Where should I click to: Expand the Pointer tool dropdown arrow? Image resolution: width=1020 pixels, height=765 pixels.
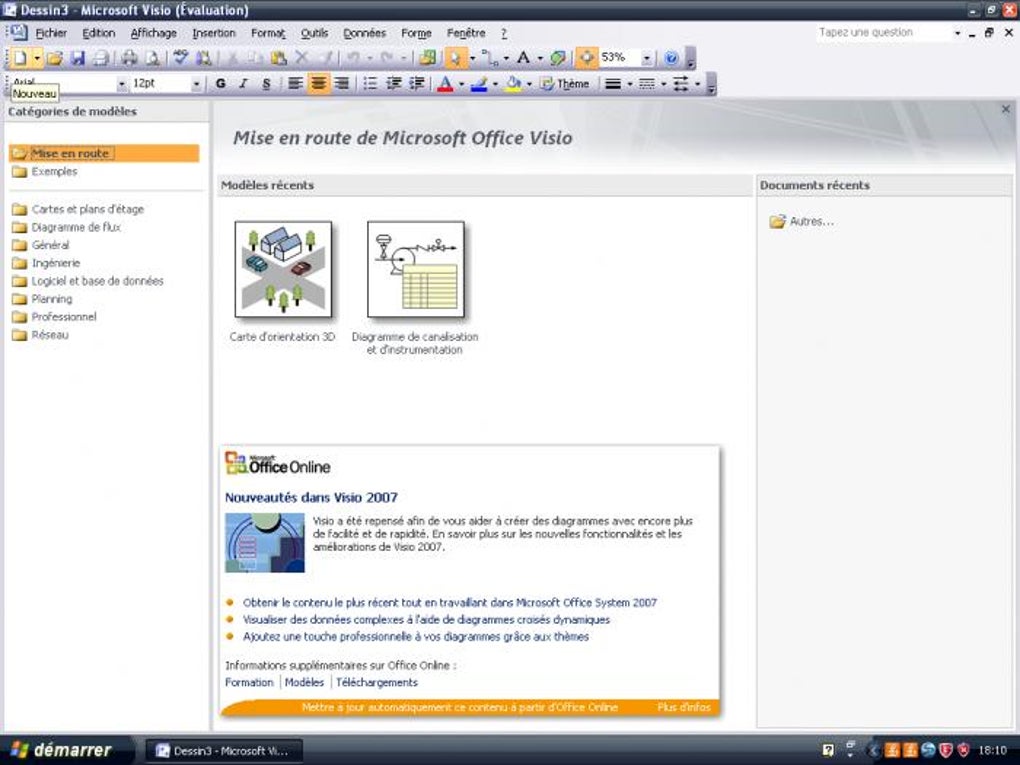pos(472,59)
